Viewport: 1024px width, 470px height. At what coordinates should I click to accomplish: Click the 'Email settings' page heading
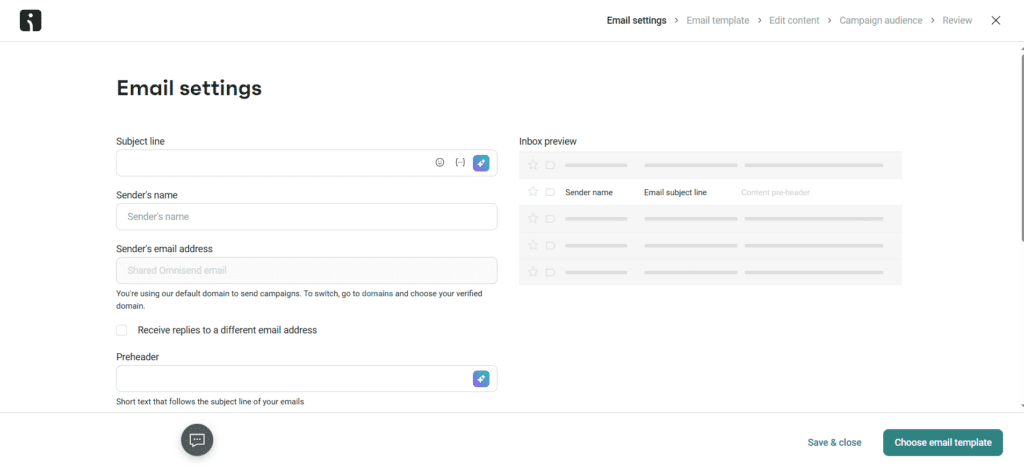point(189,87)
